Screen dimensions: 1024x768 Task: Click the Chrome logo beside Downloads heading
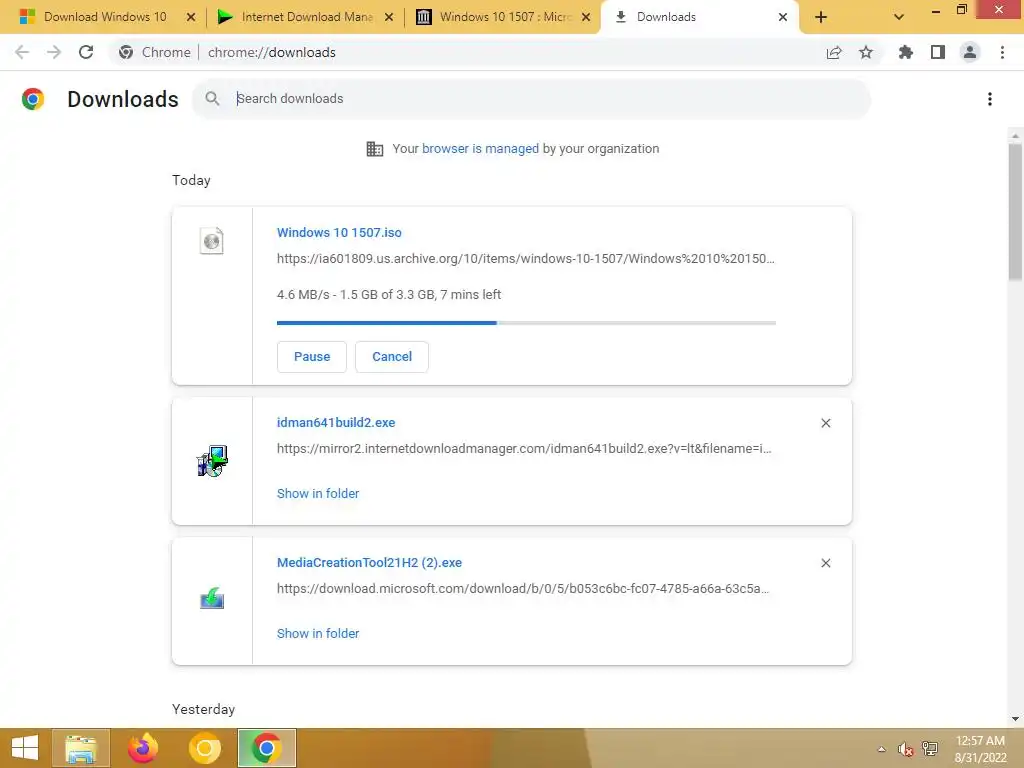tap(33, 99)
